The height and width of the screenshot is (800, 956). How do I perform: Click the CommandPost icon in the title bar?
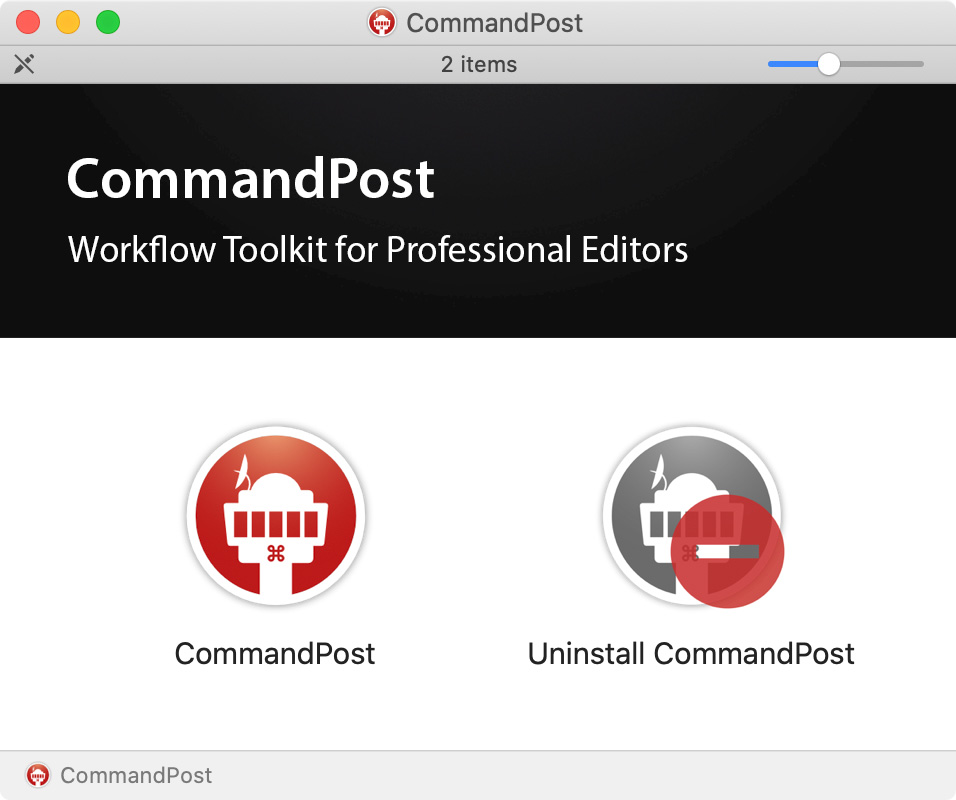pyautogui.click(x=382, y=23)
